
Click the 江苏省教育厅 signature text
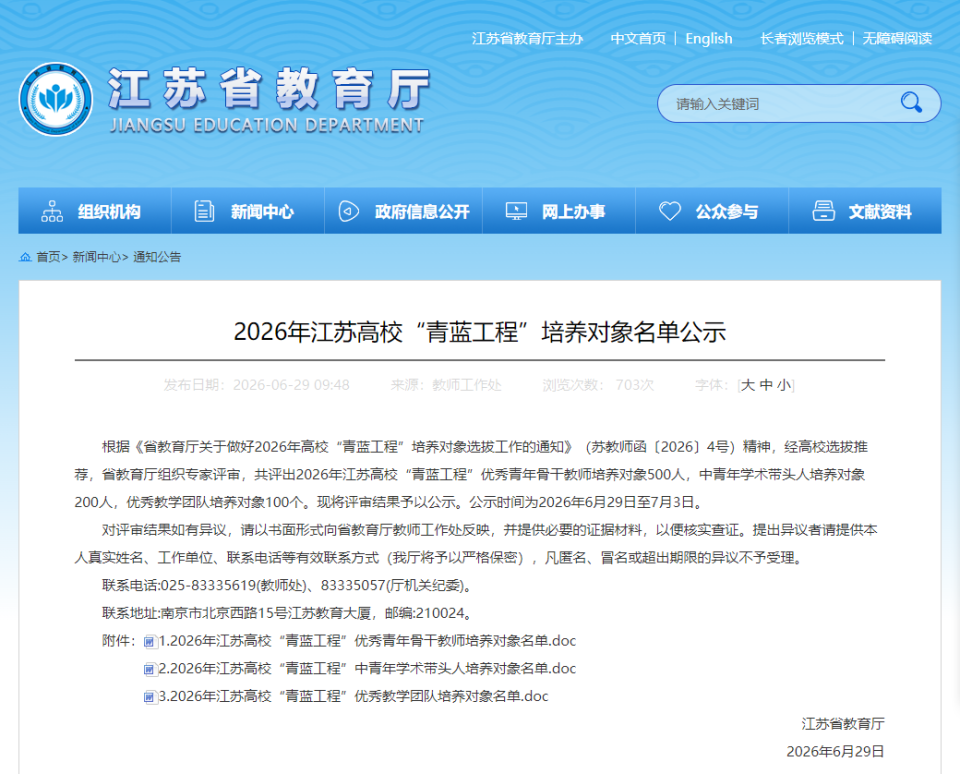[x=843, y=724]
